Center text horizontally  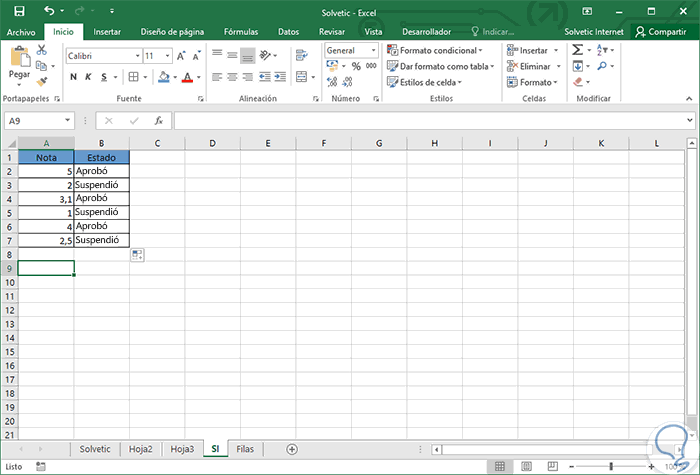point(232,77)
